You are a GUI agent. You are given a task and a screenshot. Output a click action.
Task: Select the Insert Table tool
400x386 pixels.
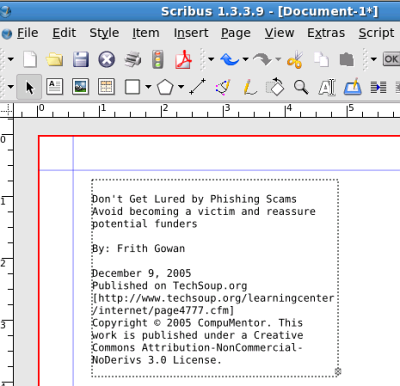click(x=106, y=87)
